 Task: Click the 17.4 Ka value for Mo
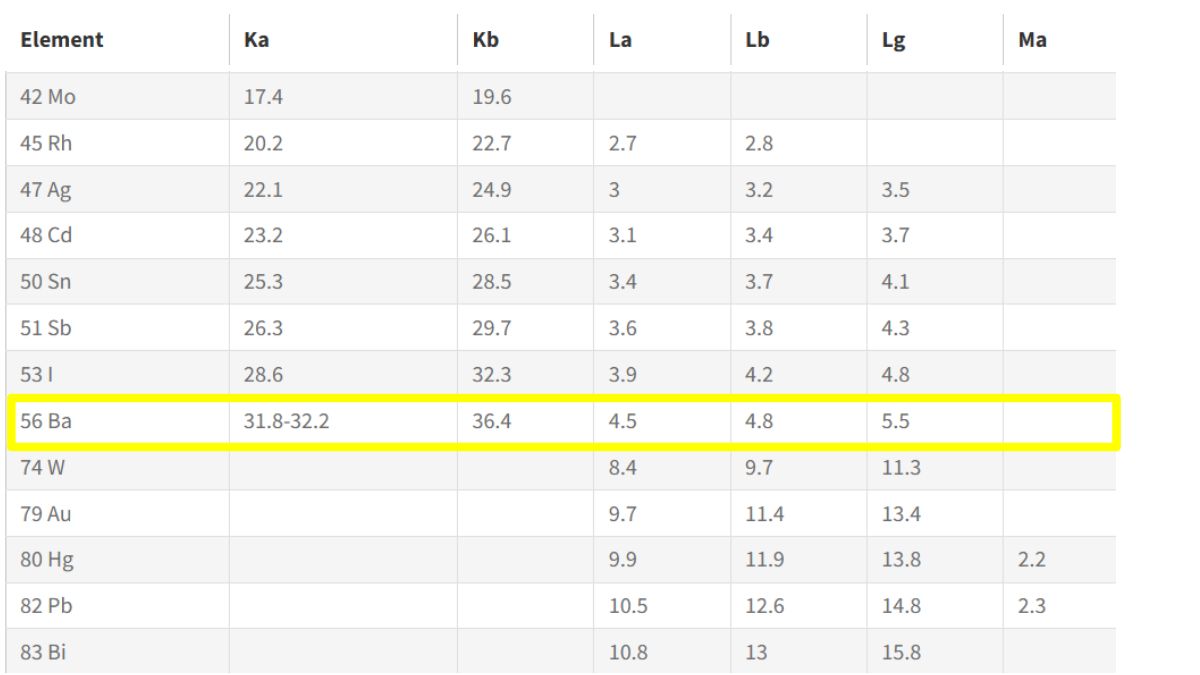(x=263, y=97)
